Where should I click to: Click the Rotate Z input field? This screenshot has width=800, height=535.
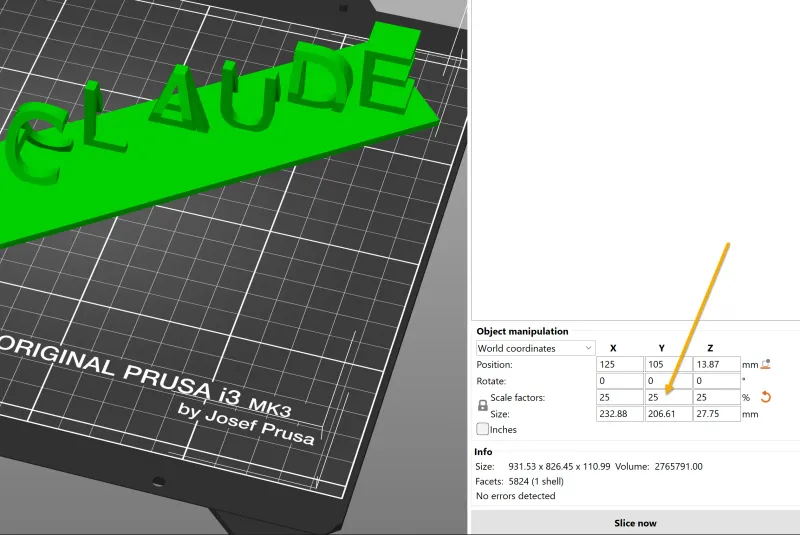(x=716, y=380)
